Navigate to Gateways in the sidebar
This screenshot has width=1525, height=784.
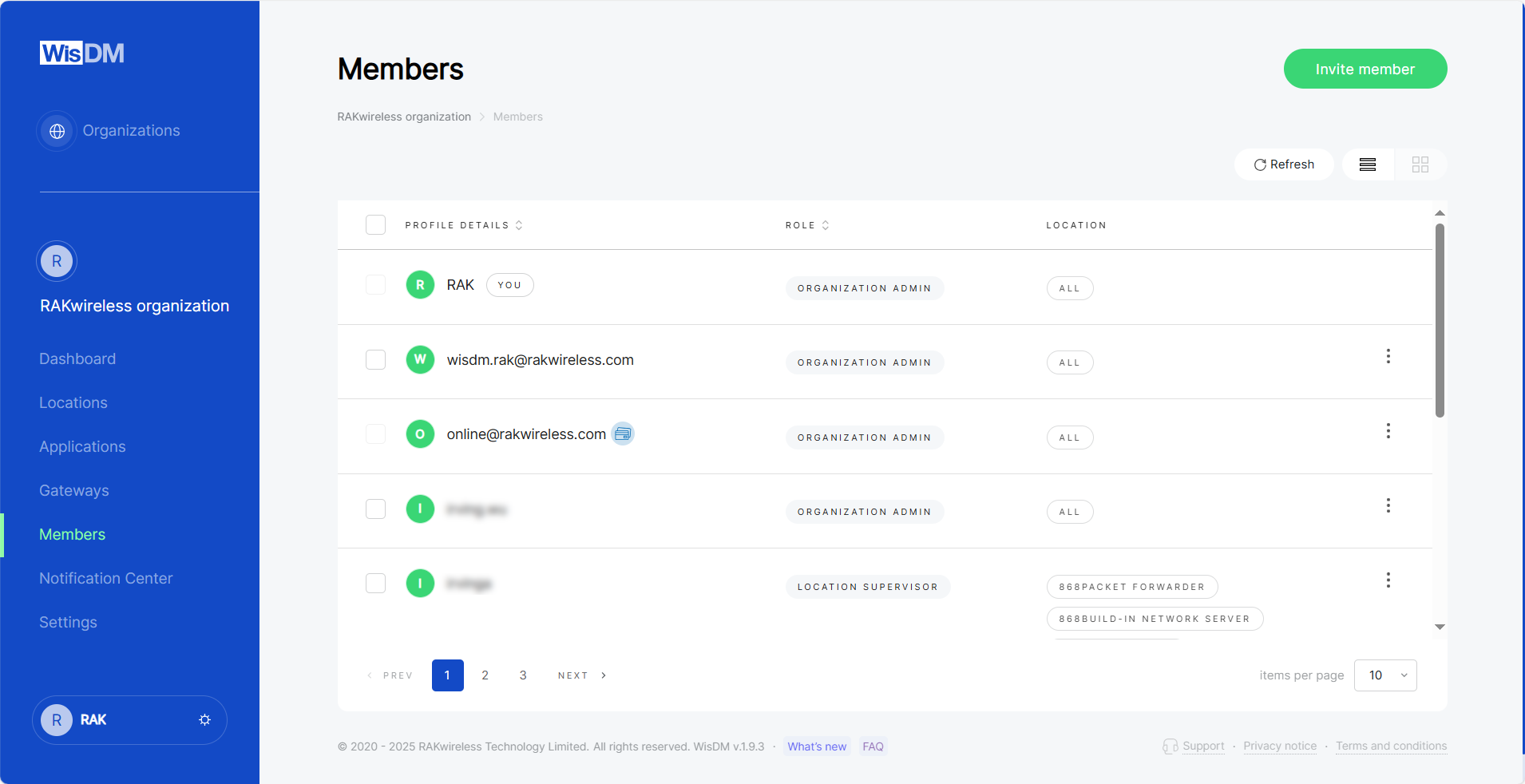pyautogui.click(x=73, y=490)
